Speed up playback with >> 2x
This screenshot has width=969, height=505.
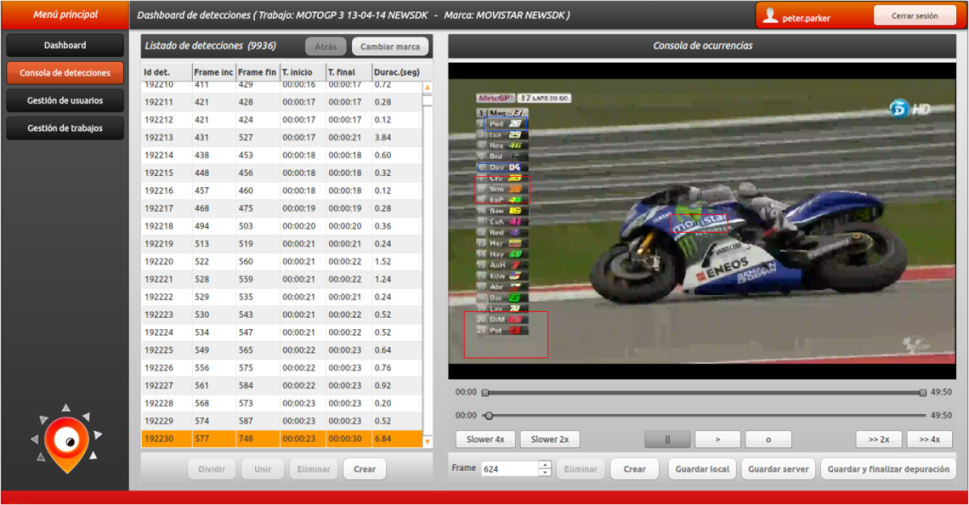coord(879,440)
